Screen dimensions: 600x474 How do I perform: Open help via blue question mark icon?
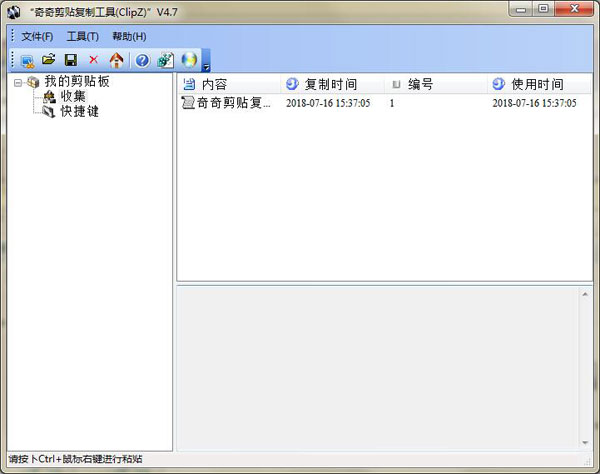(142, 60)
